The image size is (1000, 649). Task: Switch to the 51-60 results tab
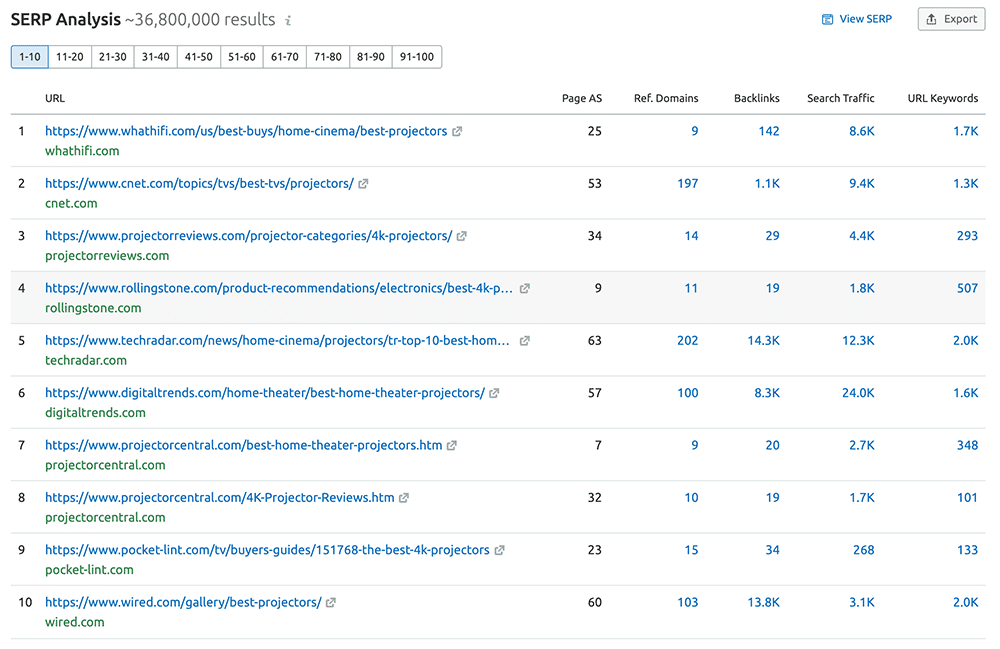(242, 57)
